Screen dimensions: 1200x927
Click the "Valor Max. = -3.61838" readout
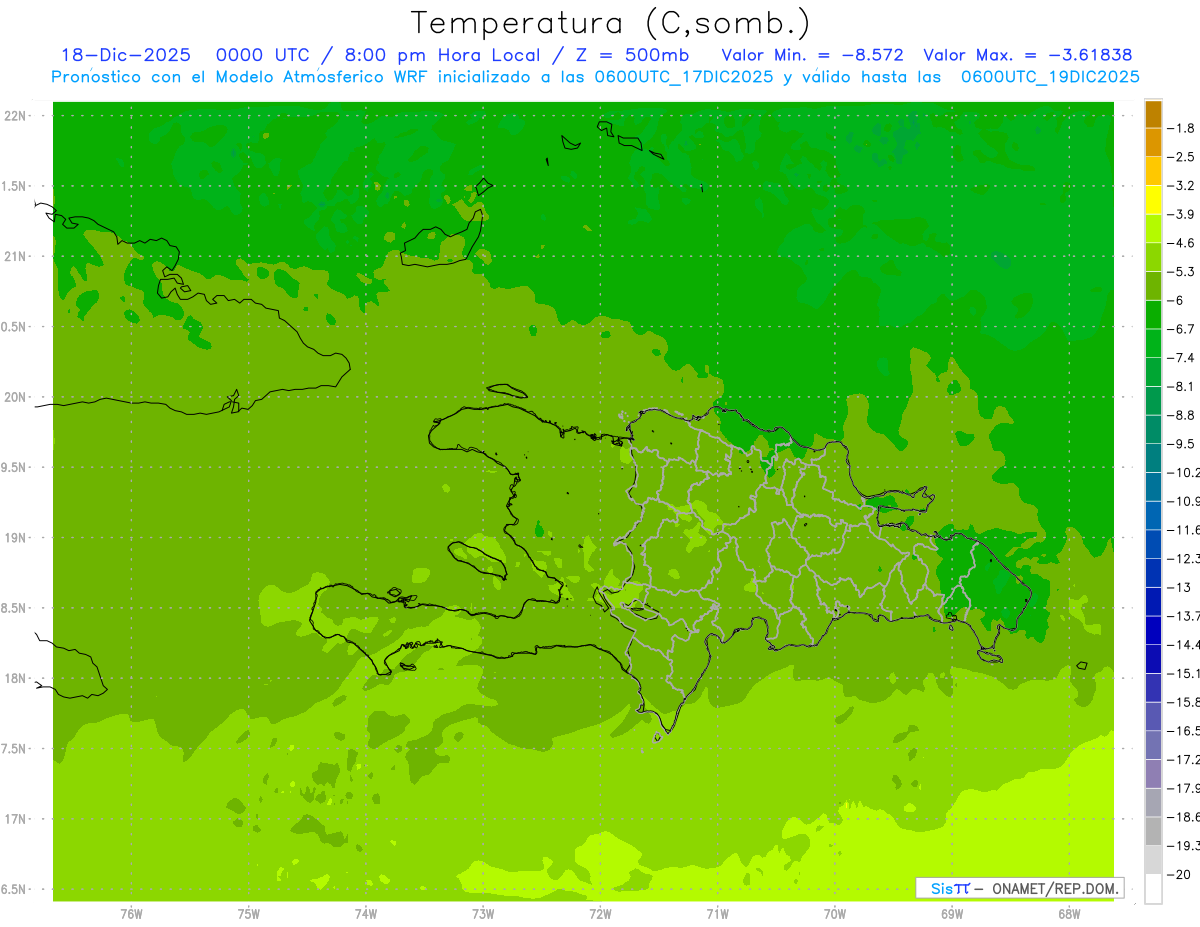tap(1028, 56)
